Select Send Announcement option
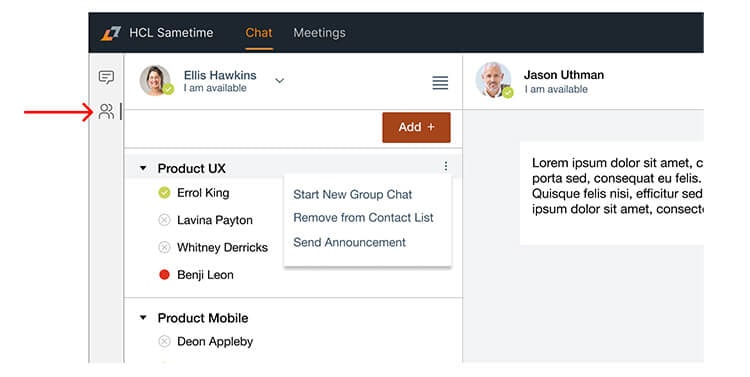 click(x=350, y=243)
